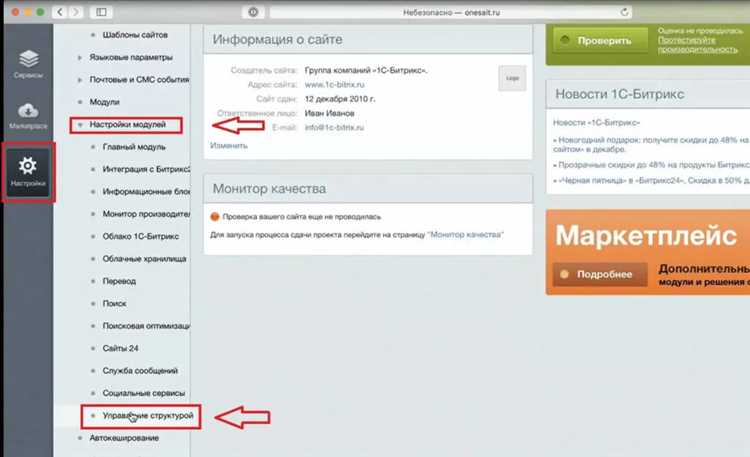Click the green Проверить button
Viewport: 750px width, 457px height.
pyautogui.click(x=600, y=41)
